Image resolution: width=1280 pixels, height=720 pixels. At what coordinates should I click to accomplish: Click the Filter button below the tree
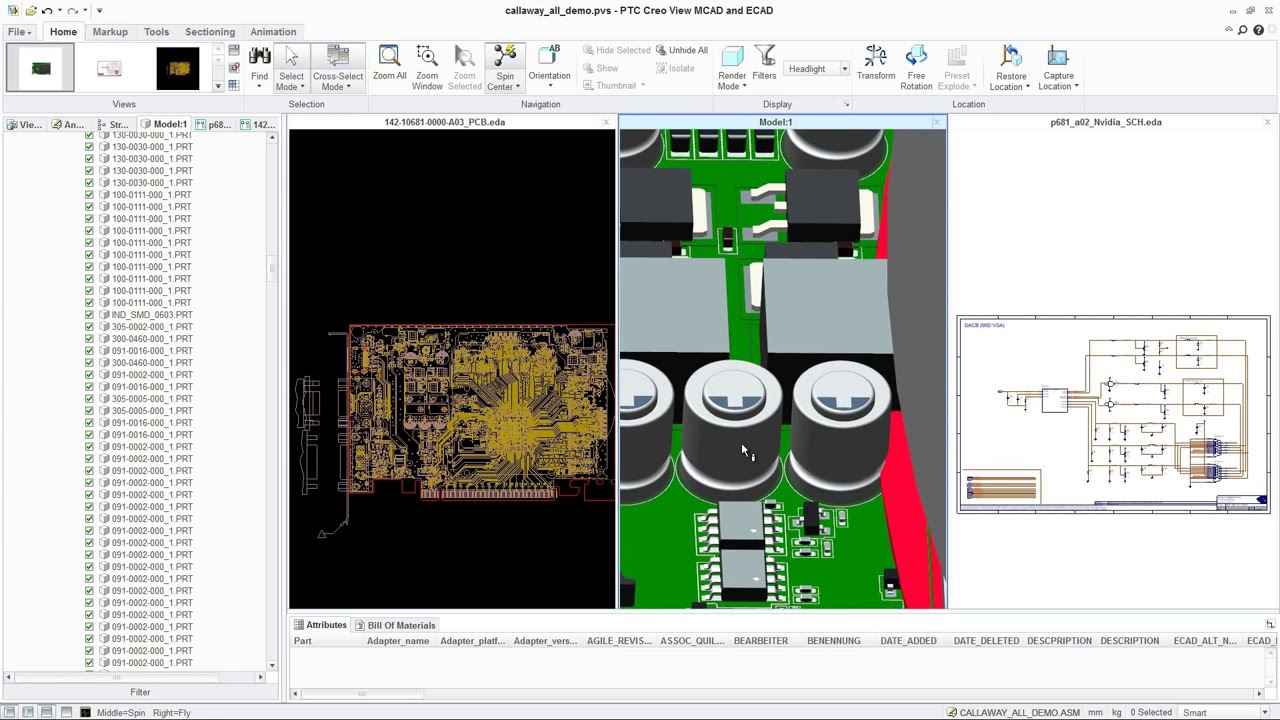(x=140, y=692)
